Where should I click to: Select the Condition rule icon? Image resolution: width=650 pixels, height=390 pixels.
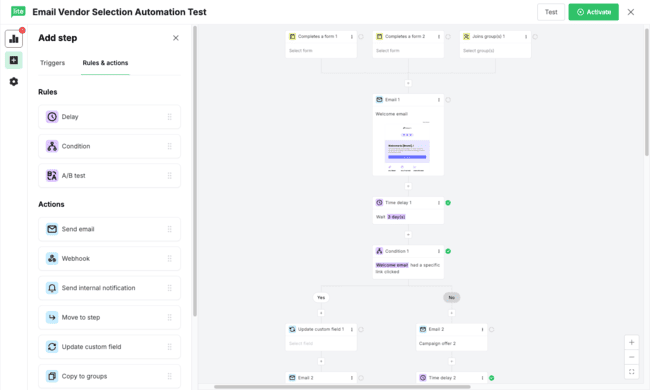pyautogui.click(x=52, y=146)
